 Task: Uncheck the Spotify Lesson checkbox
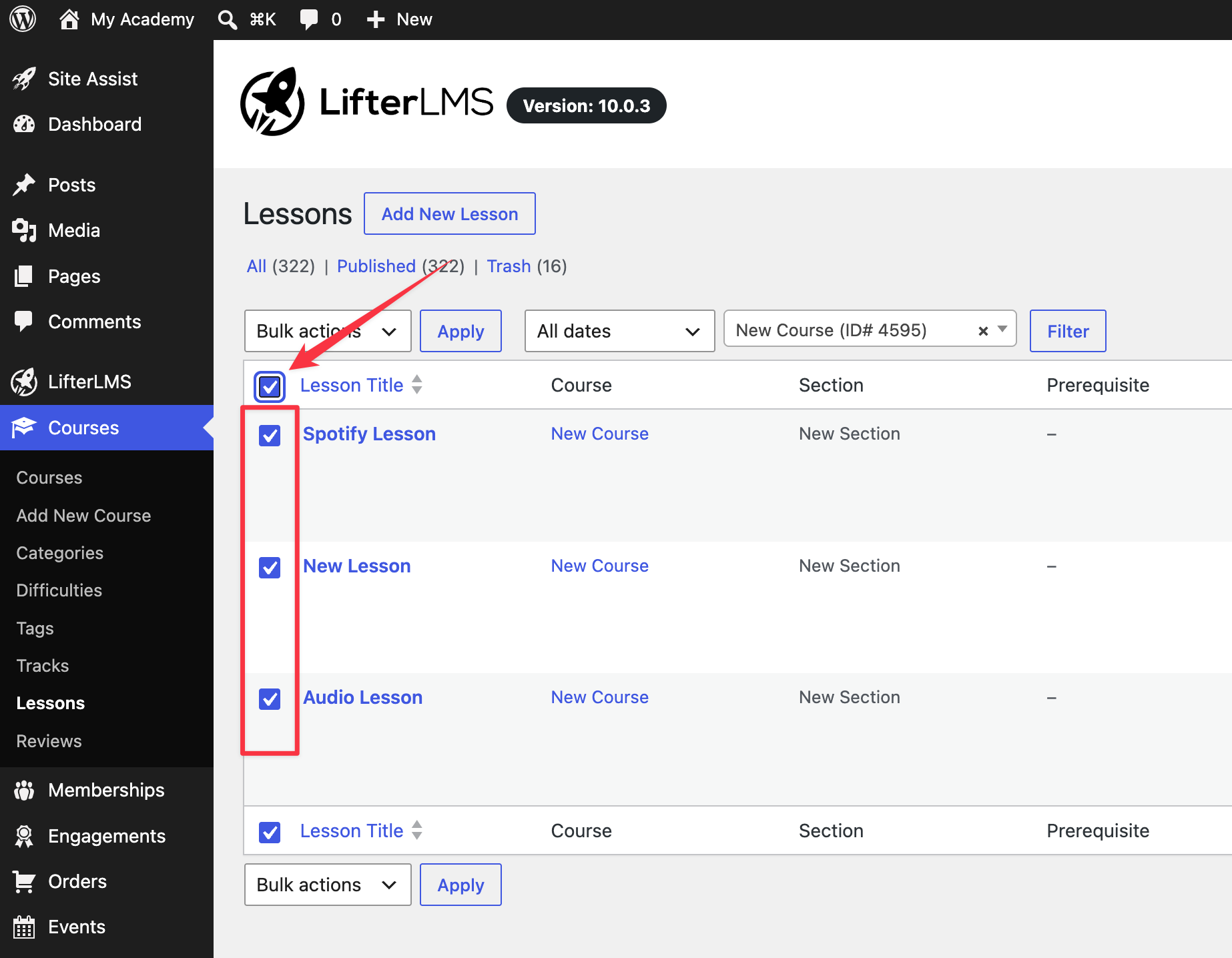(x=270, y=436)
